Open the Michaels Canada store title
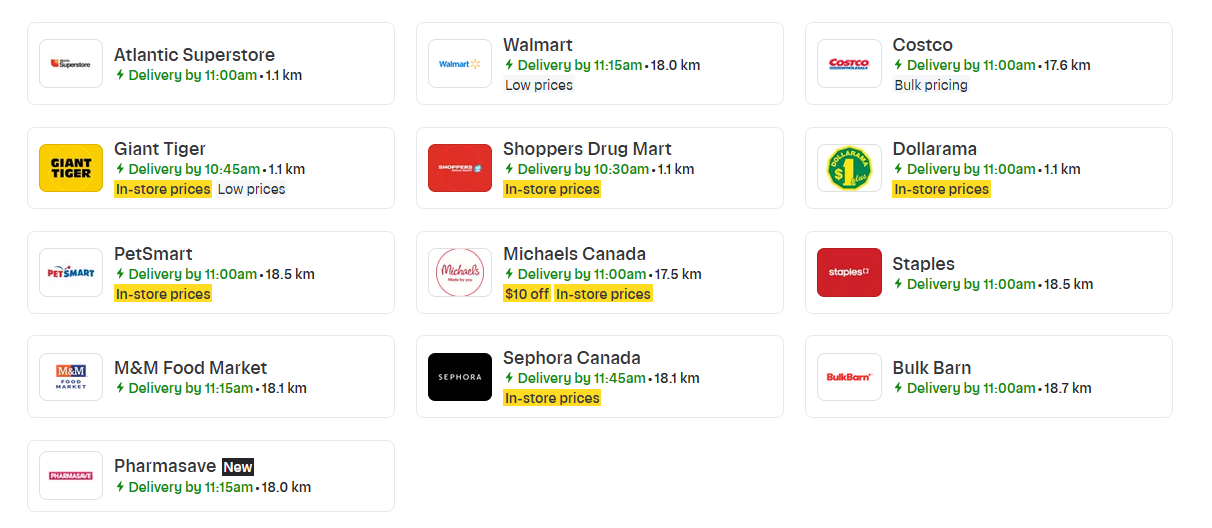1212x528 pixels. [x=575, y=254]
